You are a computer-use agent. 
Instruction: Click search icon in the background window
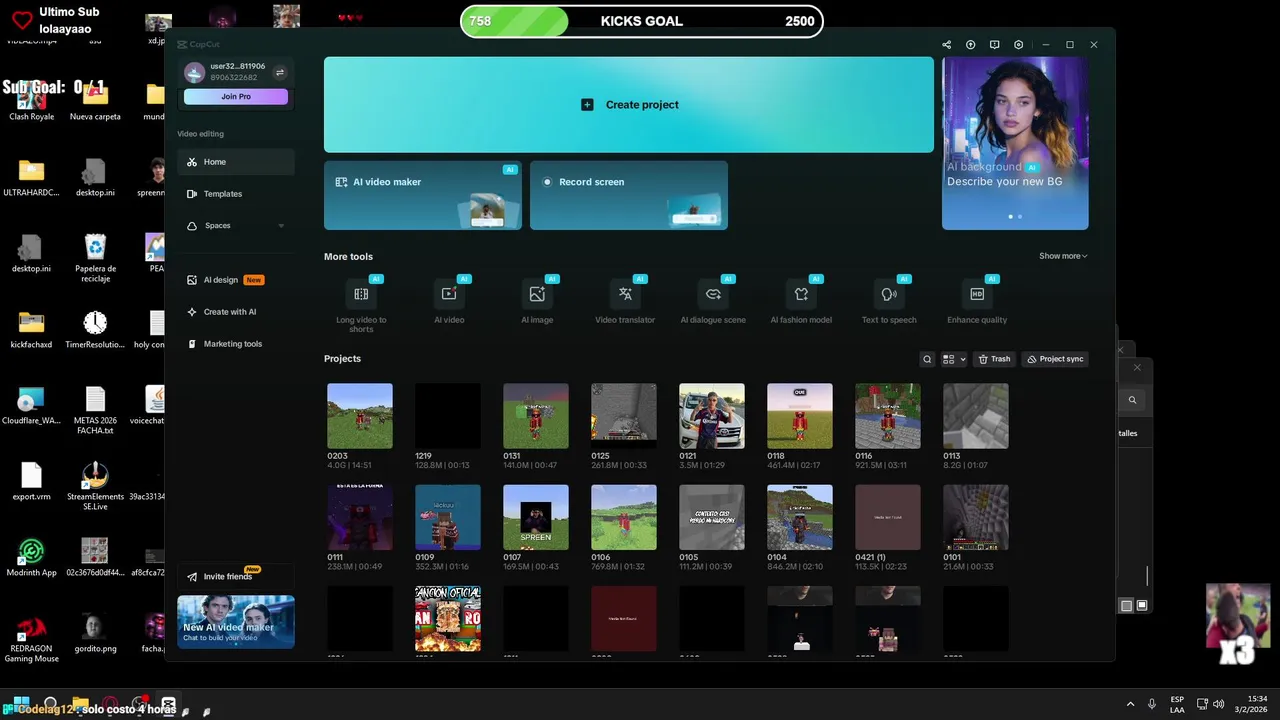pyautogui.click(x=1132, y=400)
